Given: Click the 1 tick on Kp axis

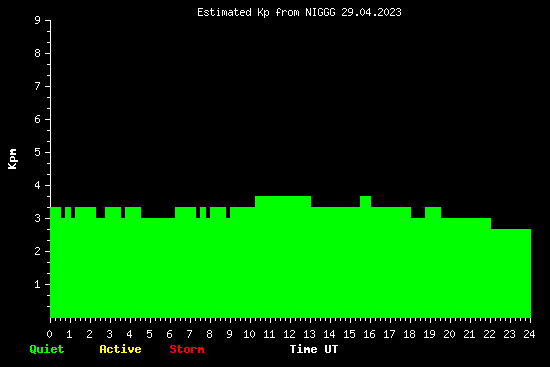Looking at the screenshot, I should click(x=38, y=284).
